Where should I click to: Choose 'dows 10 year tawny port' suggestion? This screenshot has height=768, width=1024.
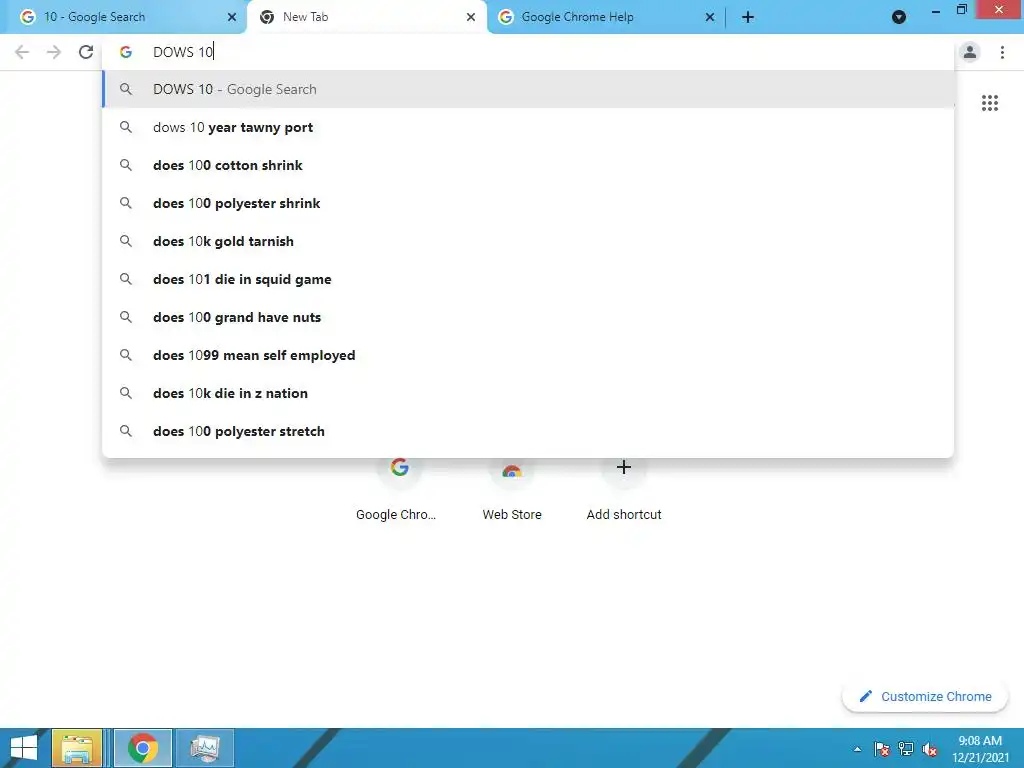coord(528,127)
